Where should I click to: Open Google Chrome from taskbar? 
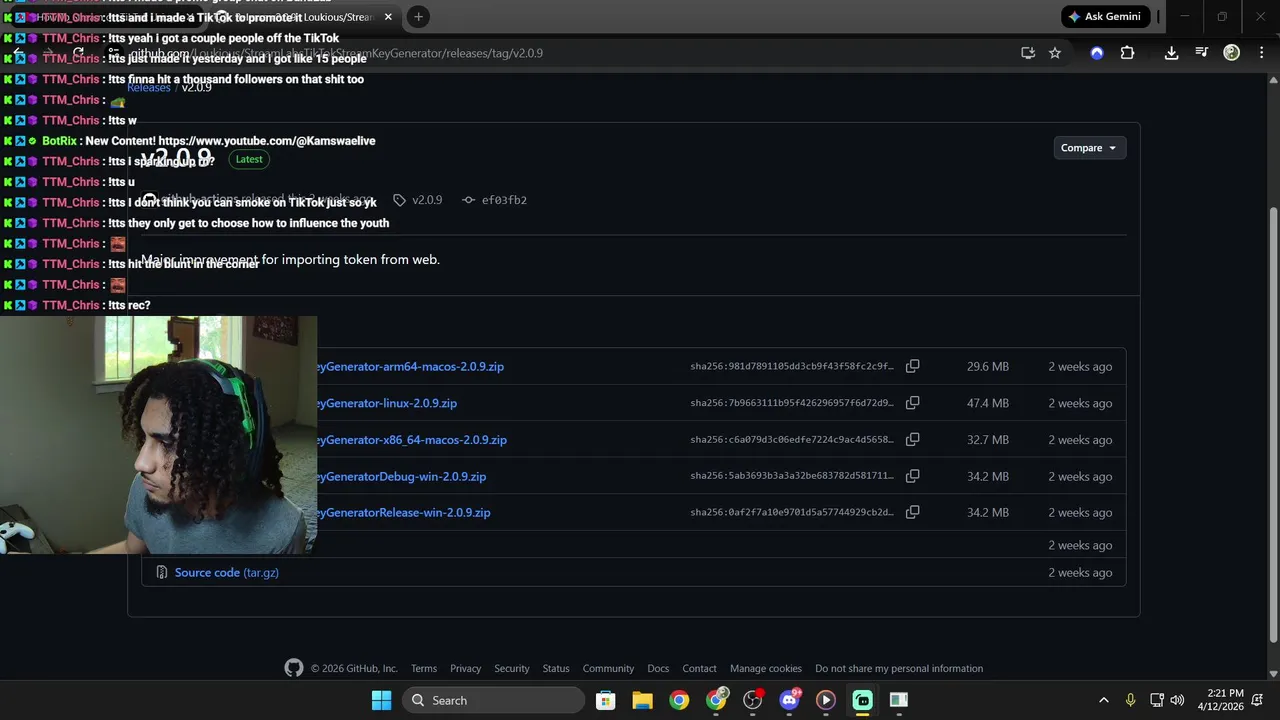click(679, 700)
